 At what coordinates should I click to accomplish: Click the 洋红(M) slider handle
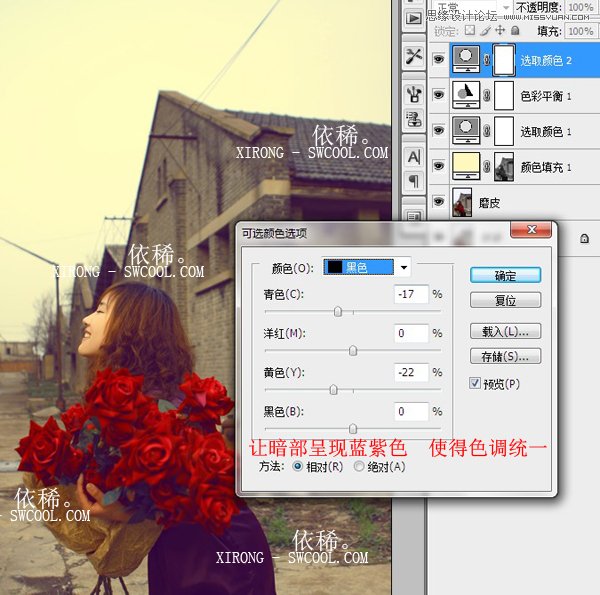tap(353, 350)
